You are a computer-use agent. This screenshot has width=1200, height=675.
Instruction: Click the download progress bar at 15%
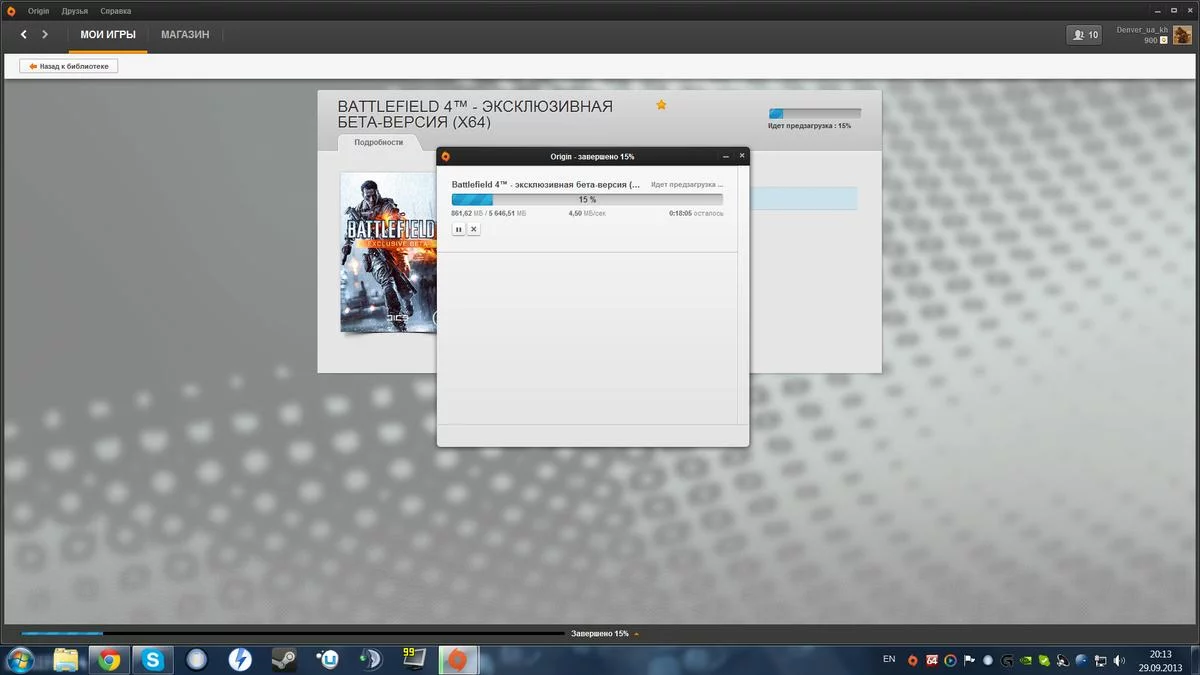tap(587, 200)
